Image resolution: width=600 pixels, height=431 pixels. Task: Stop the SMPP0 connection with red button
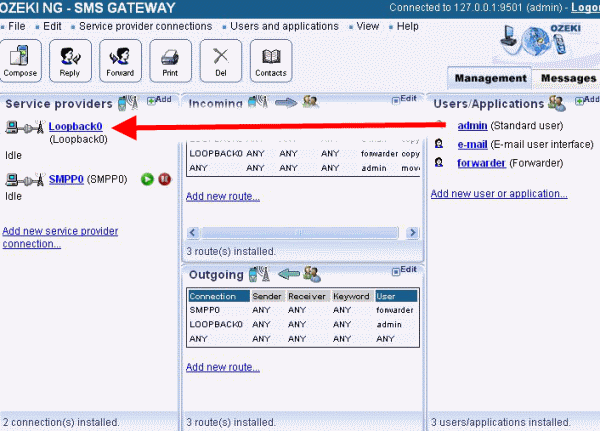point(164,179)
